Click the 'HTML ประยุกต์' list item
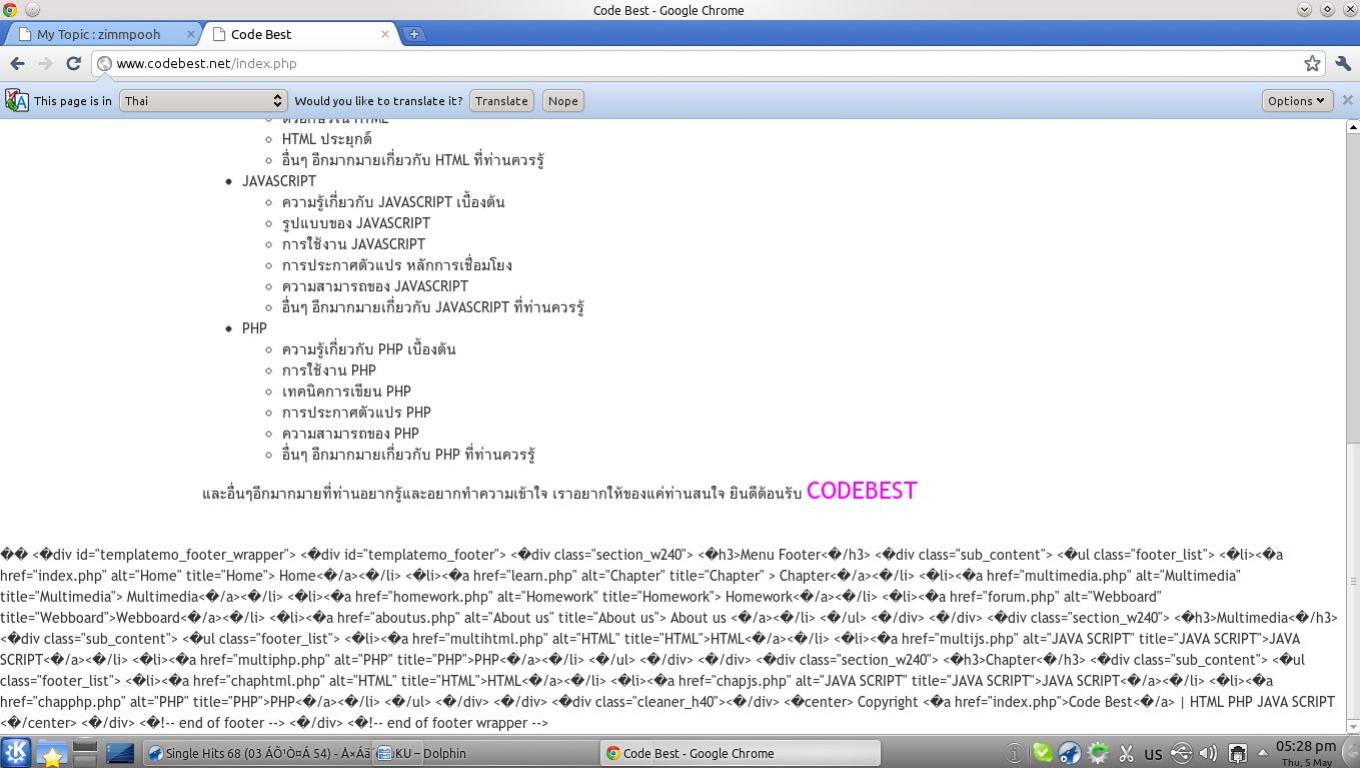 [x=327, y=139]
